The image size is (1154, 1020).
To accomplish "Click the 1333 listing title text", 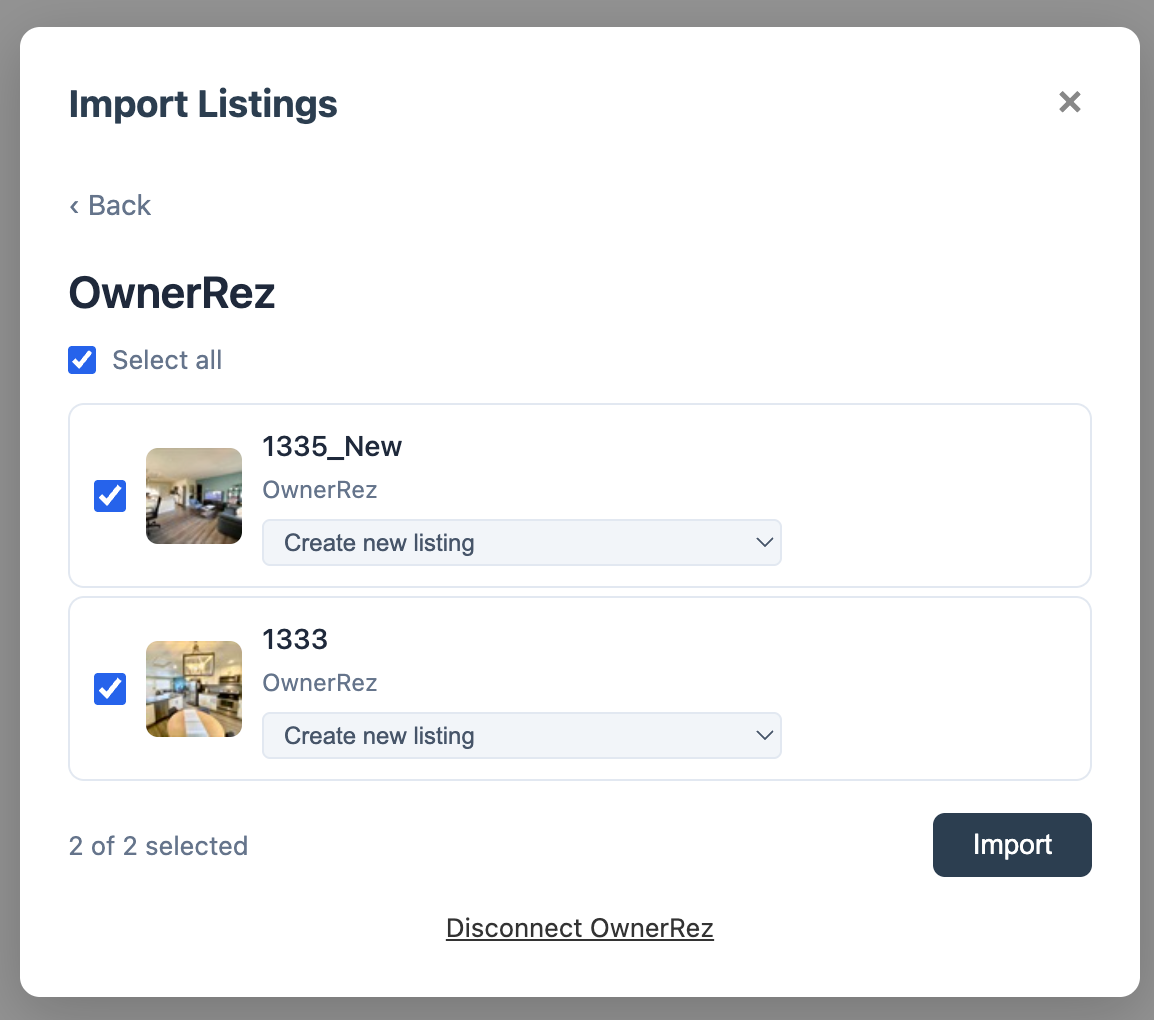I will click(295, 639).
